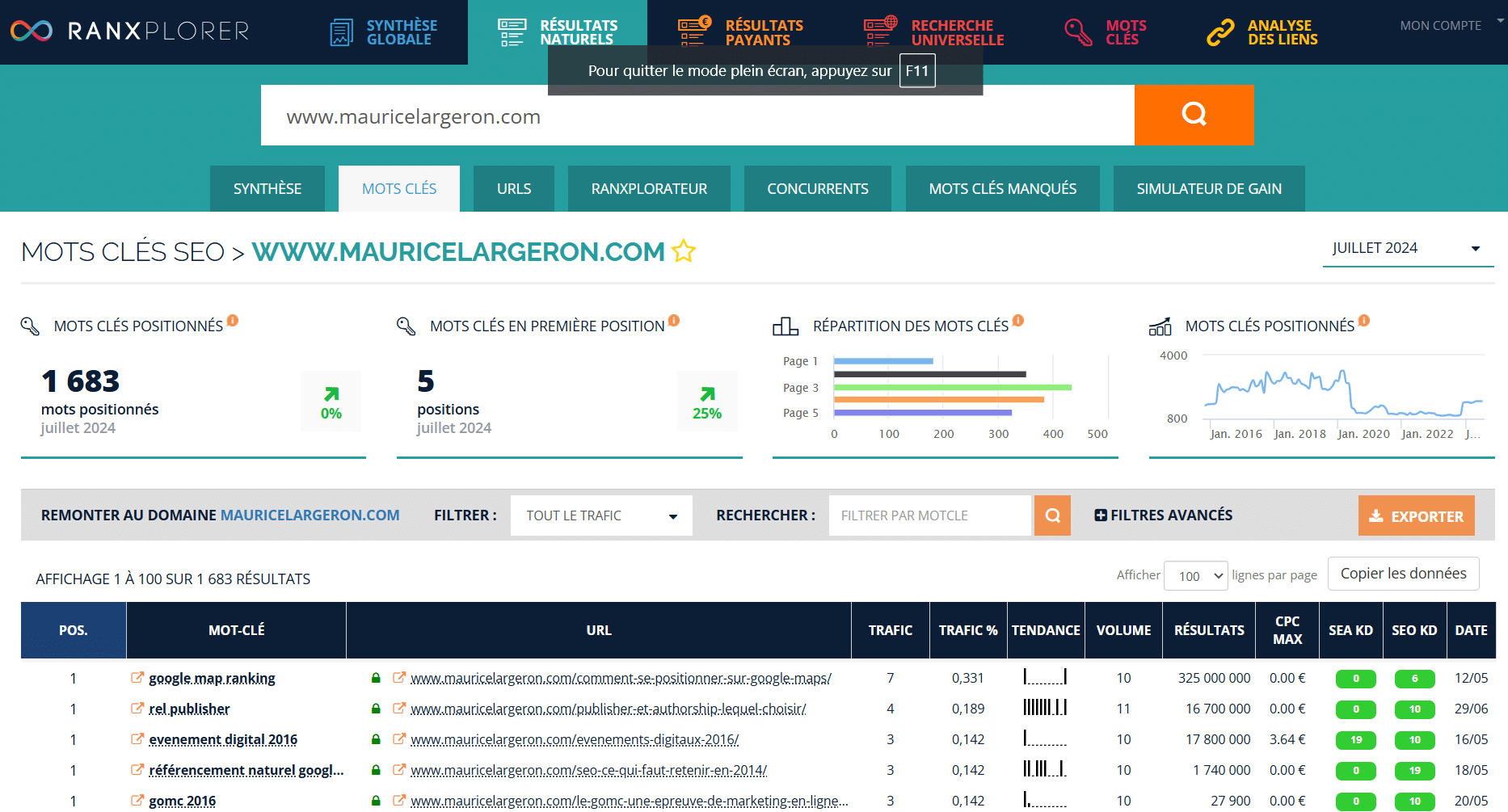The width and height of the screenshot is (1508, 812).
Task: Click into 'Filtrer par mot clé' field
Action: tap(929, 515)
